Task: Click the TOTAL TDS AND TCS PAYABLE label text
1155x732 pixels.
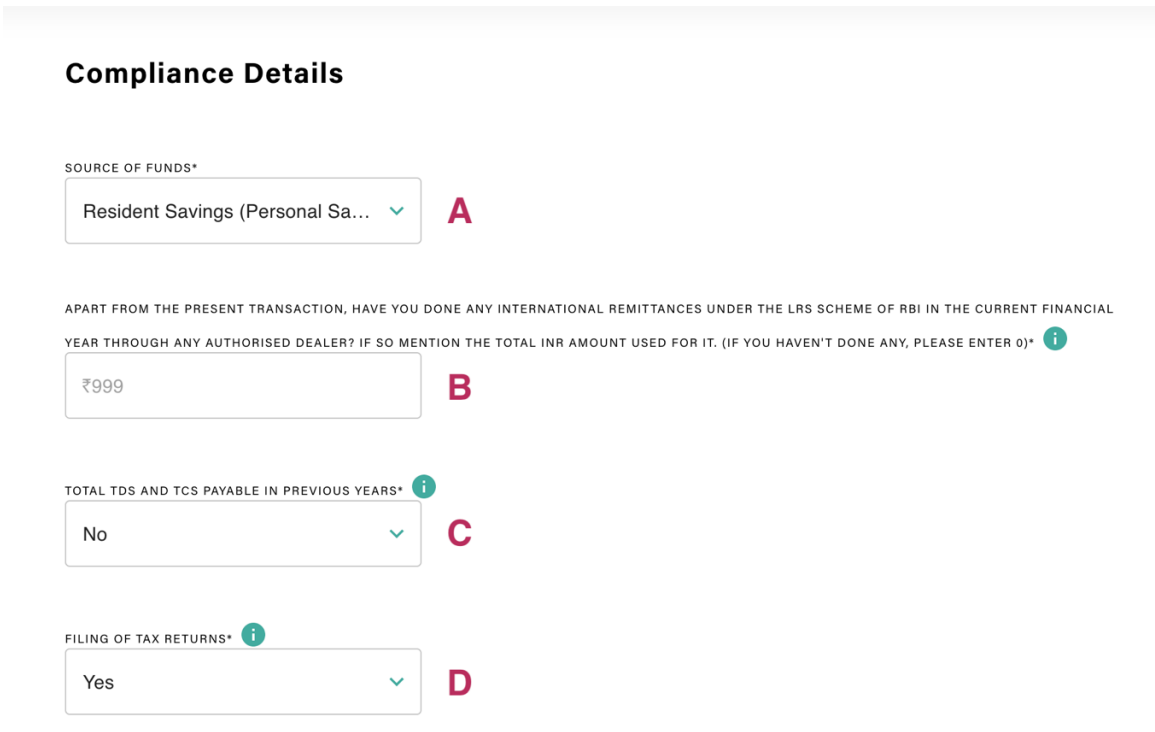Action: click(x=234, y=490)
